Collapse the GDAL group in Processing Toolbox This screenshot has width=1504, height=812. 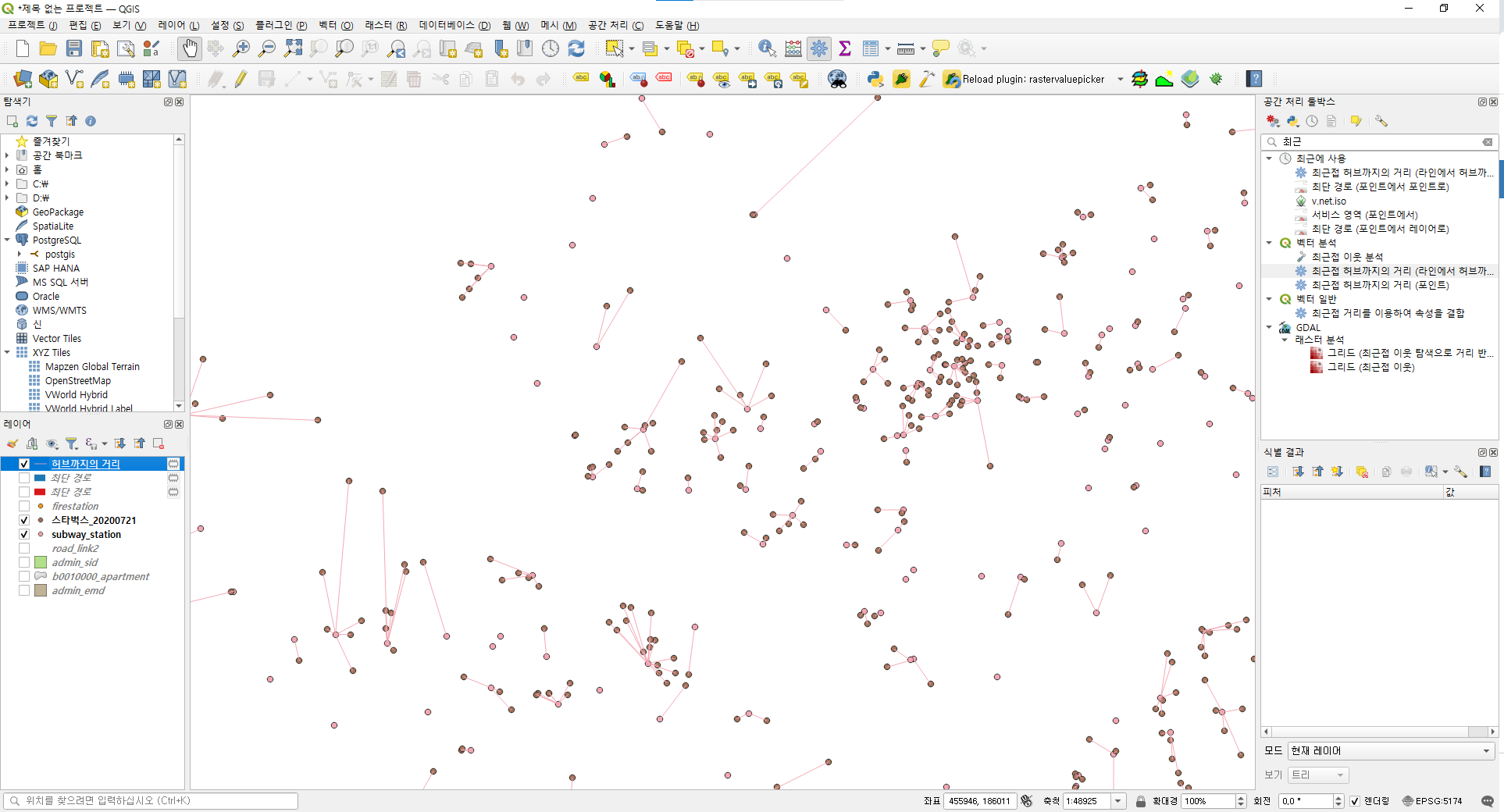[1269, 327]
